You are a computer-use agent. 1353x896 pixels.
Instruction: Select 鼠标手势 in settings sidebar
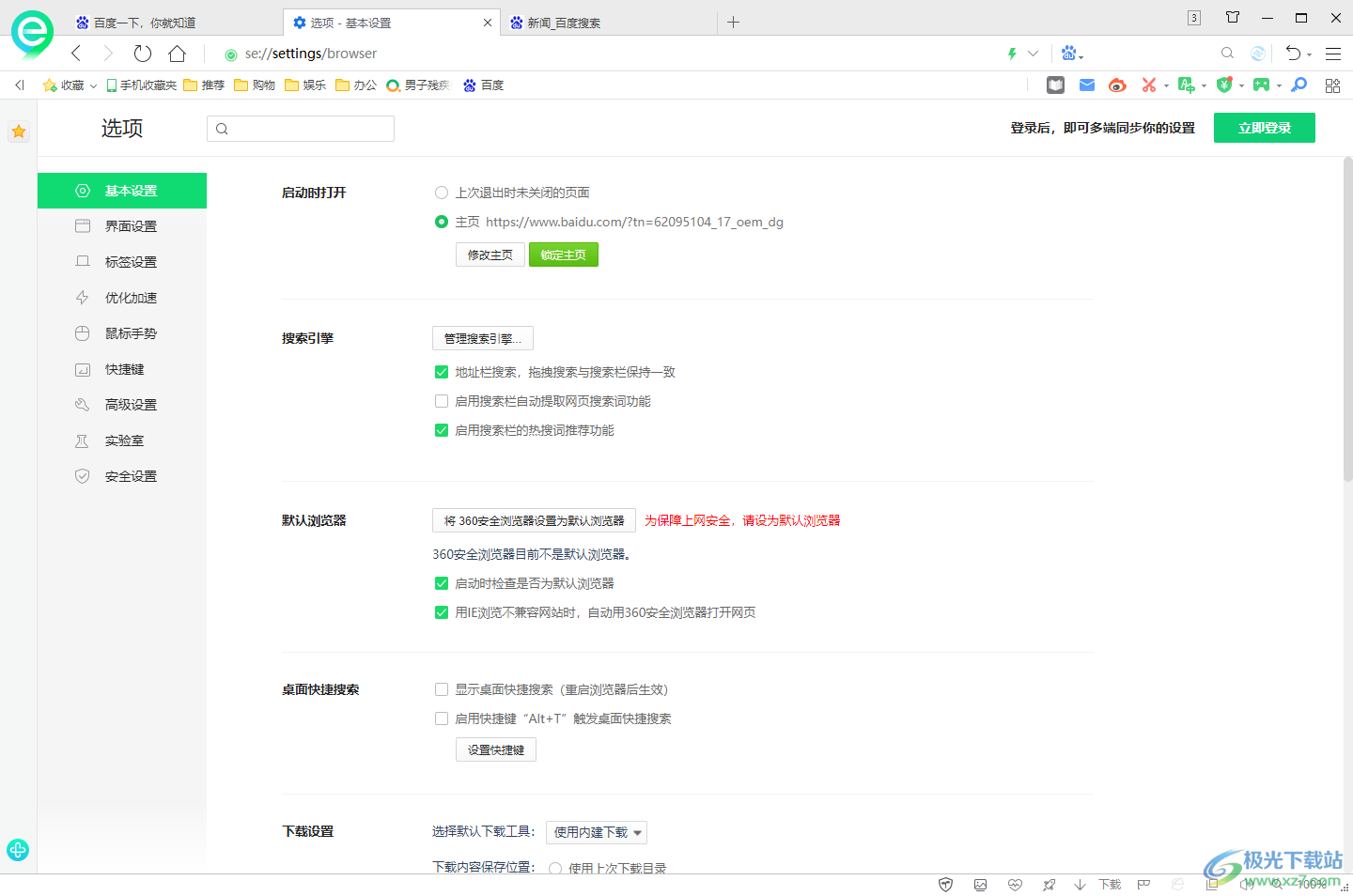pos(122,333)
